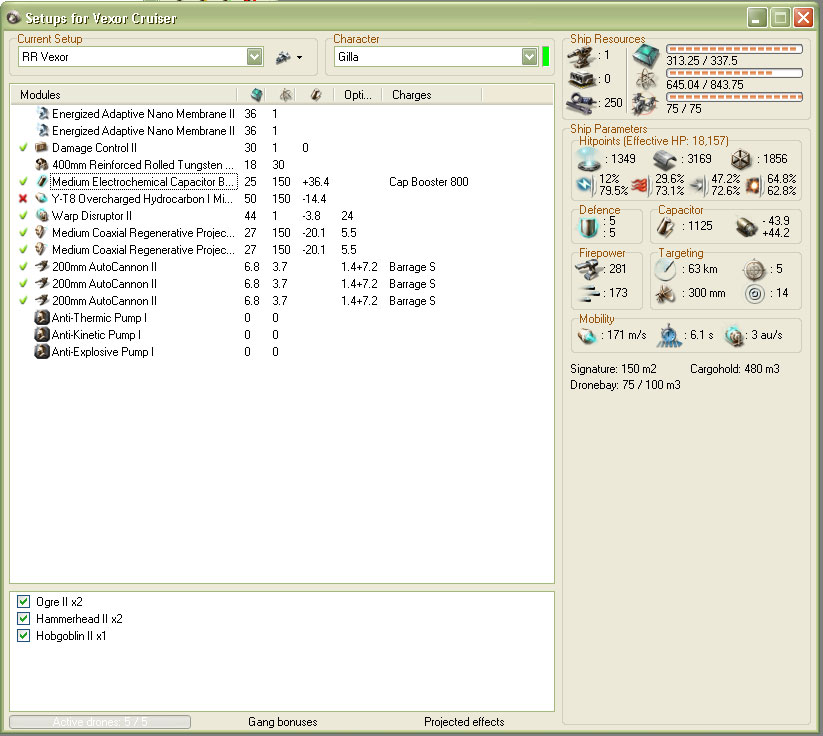Click the Warp Disruptor II module icon
The width and height of the screenshot is (823, 736).
(42, 216)
